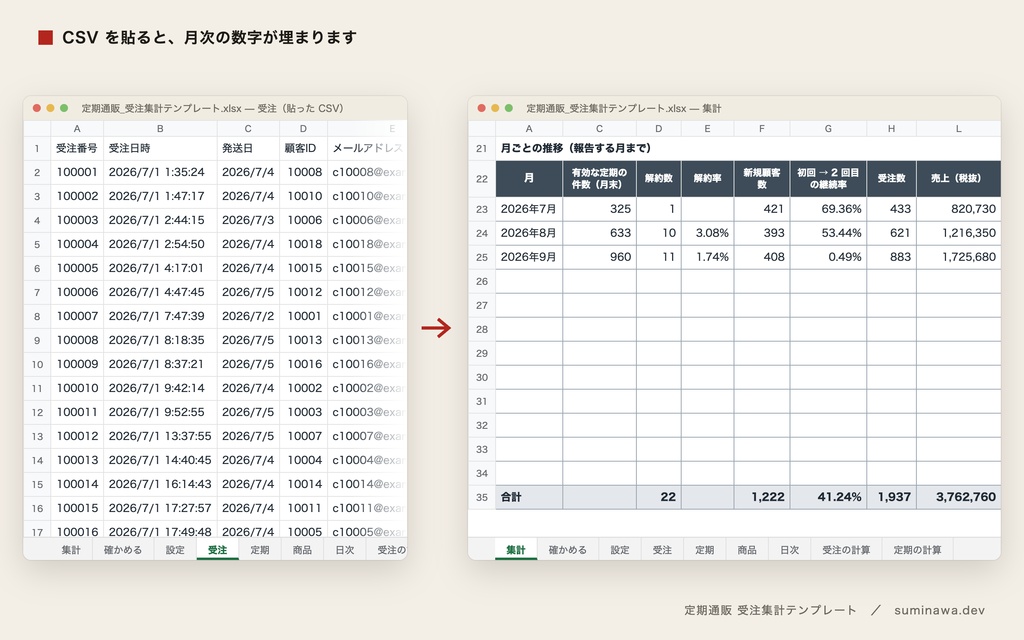Click the 顧客ID header cell

303,148
